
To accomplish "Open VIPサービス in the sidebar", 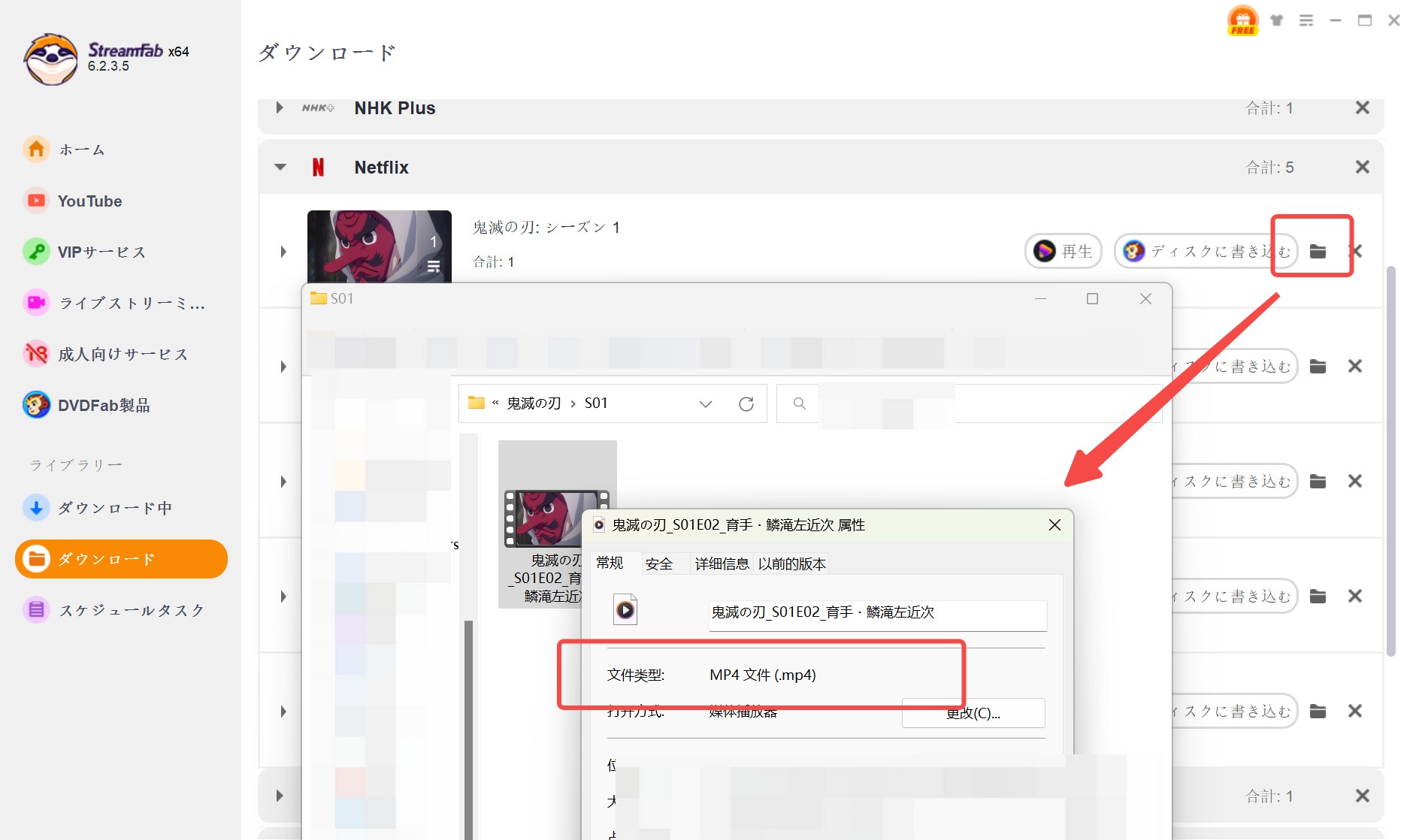I will 84,252.
